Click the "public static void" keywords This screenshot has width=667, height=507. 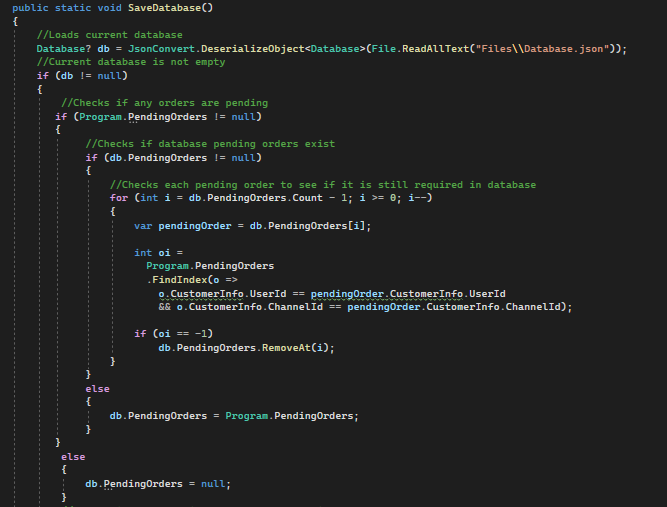click(x=67, y=8)
